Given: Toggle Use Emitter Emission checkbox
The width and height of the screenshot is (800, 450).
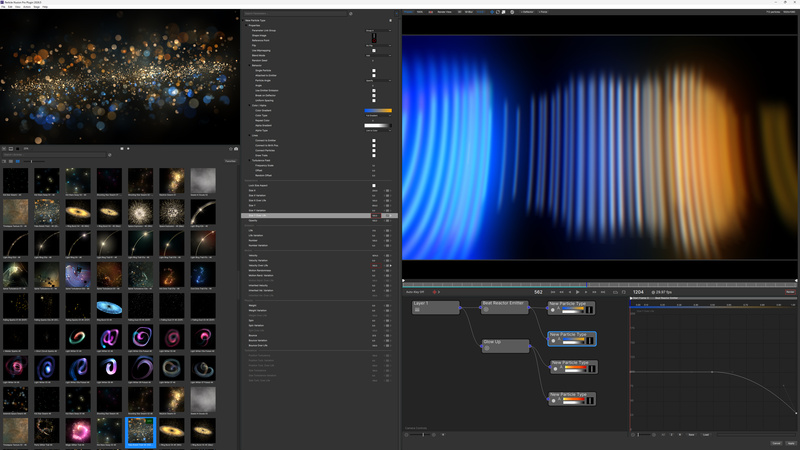Looking at the screenshot, I should (x=374, y=90).
